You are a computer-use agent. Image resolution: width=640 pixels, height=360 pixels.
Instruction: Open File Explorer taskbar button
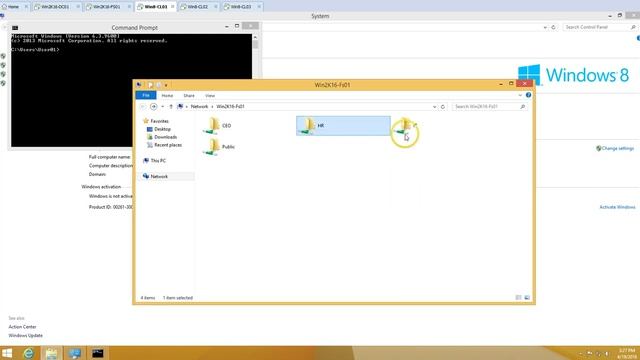[51, 353]
